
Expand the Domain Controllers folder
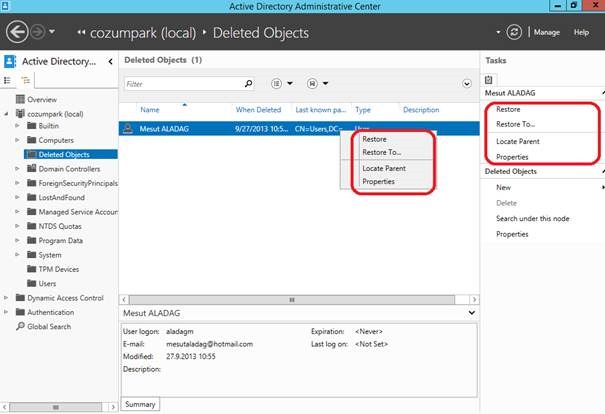point(17,169)
